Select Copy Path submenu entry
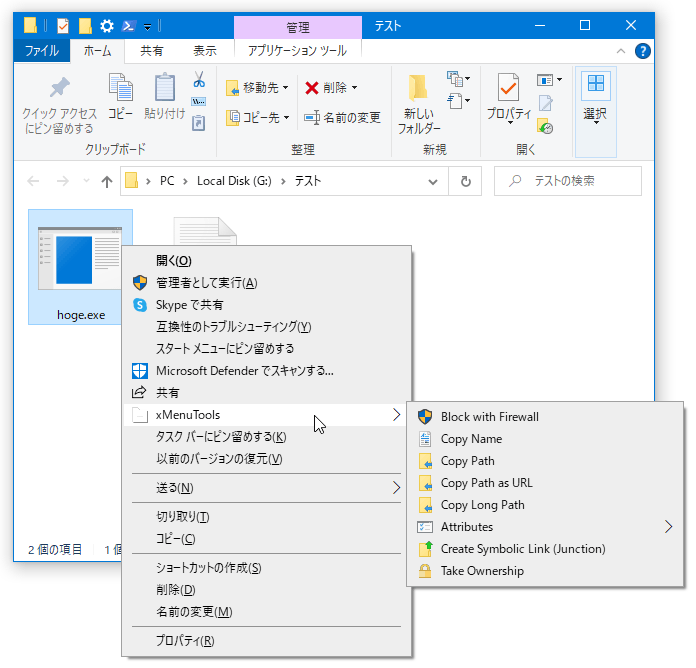The image size is (696, 668). (545, 461)
